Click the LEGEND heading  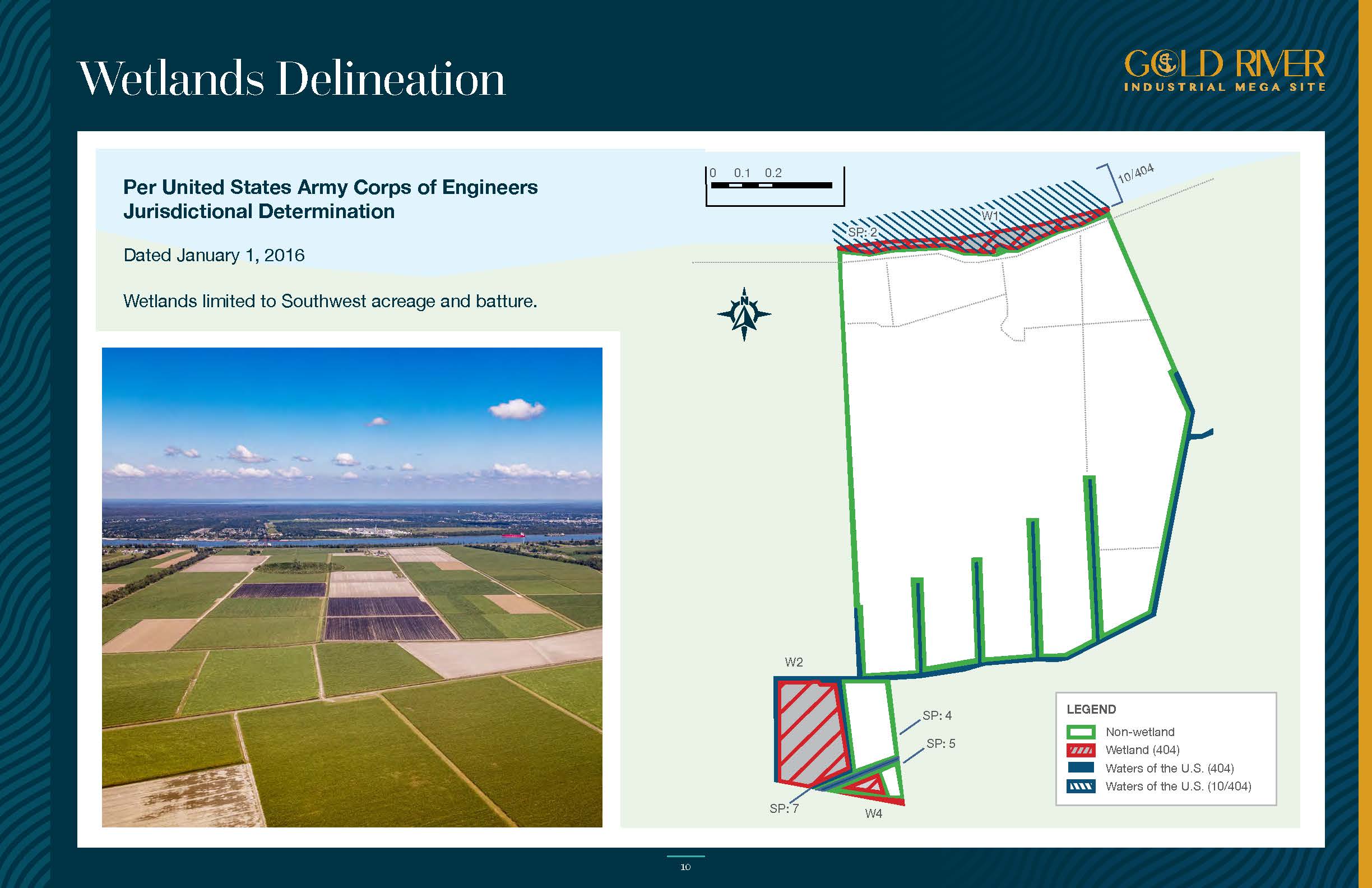[1091, 709]
